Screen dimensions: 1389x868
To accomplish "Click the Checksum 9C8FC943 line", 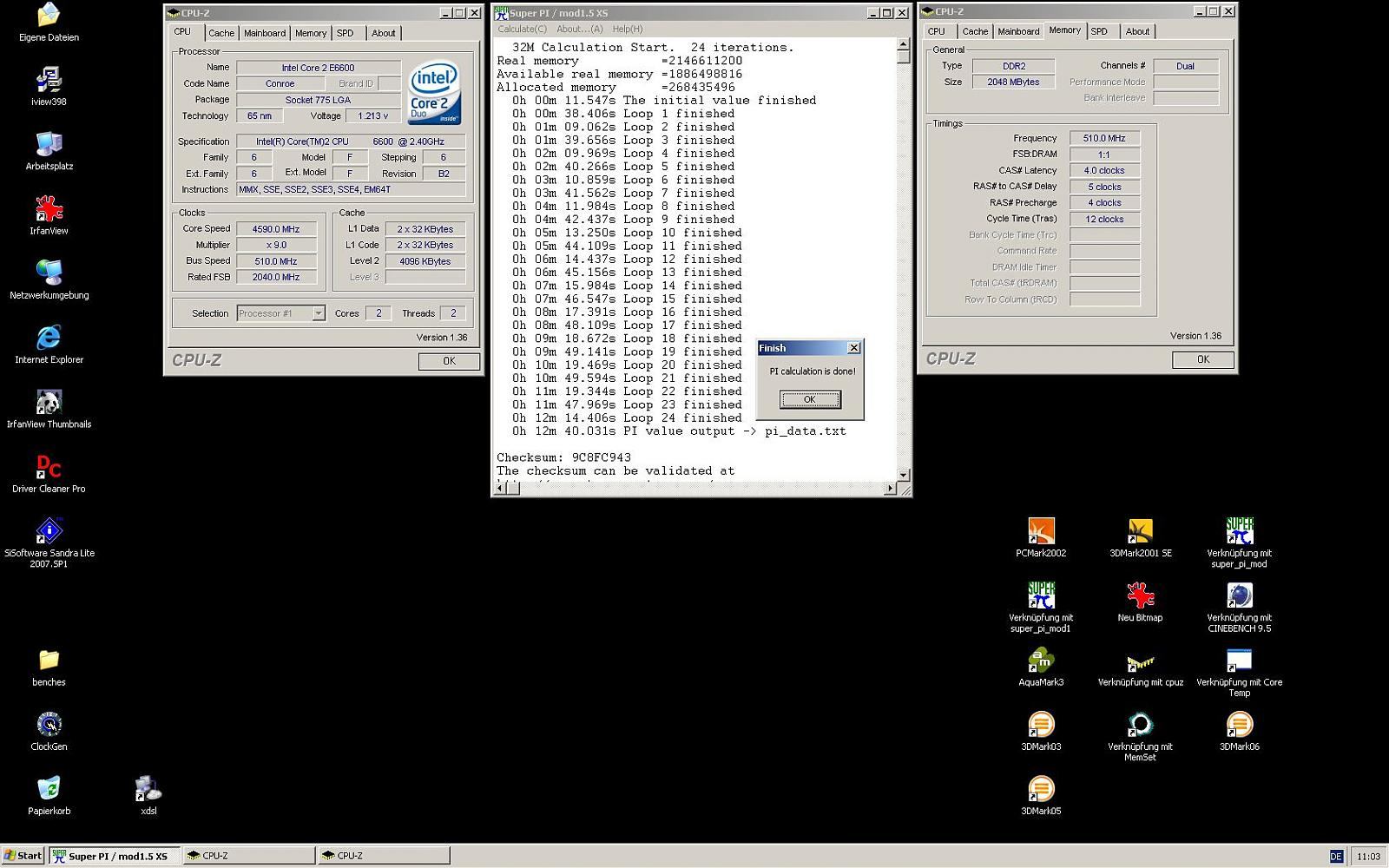I will click(x=564, y=457).
